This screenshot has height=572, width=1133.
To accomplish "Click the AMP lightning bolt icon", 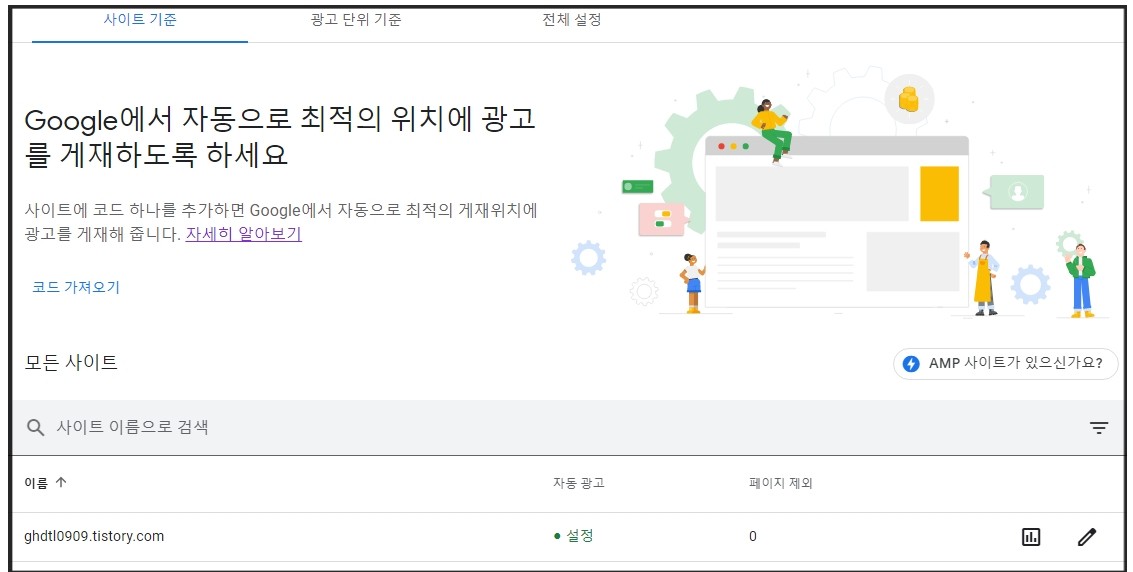I will (911, 363).
